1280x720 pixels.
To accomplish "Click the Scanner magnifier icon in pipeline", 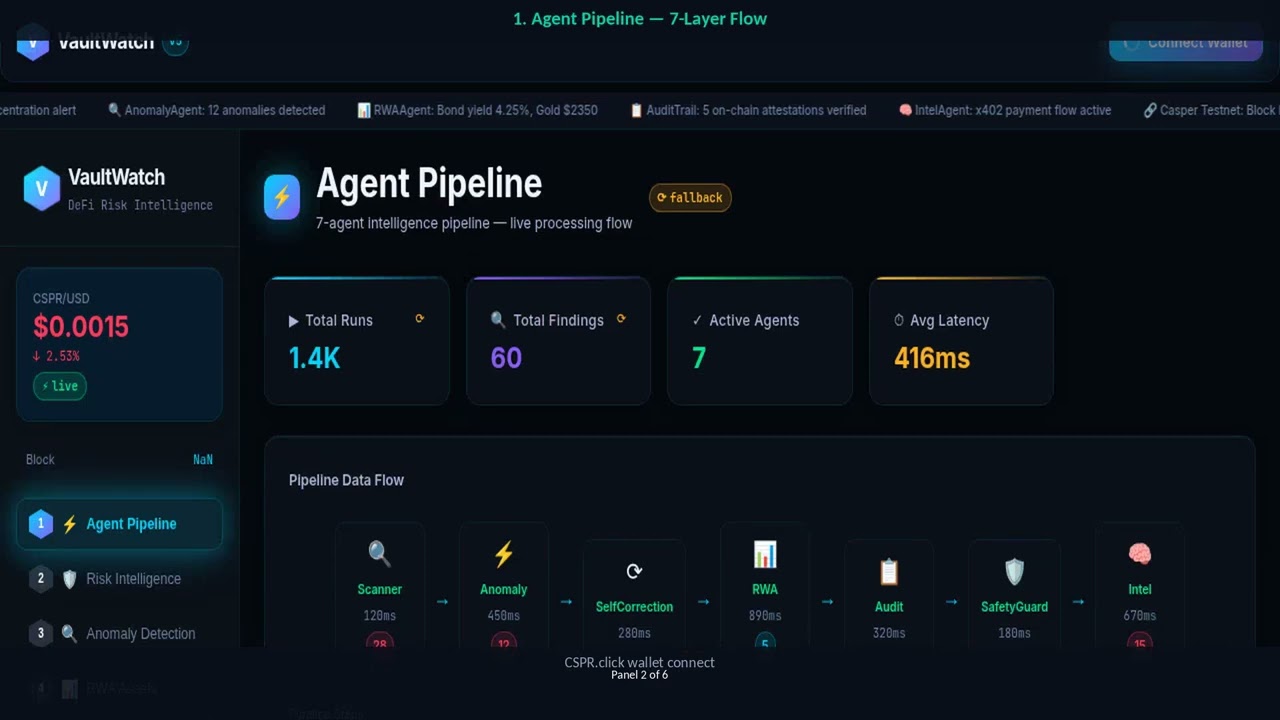I will tap(379, 553).
